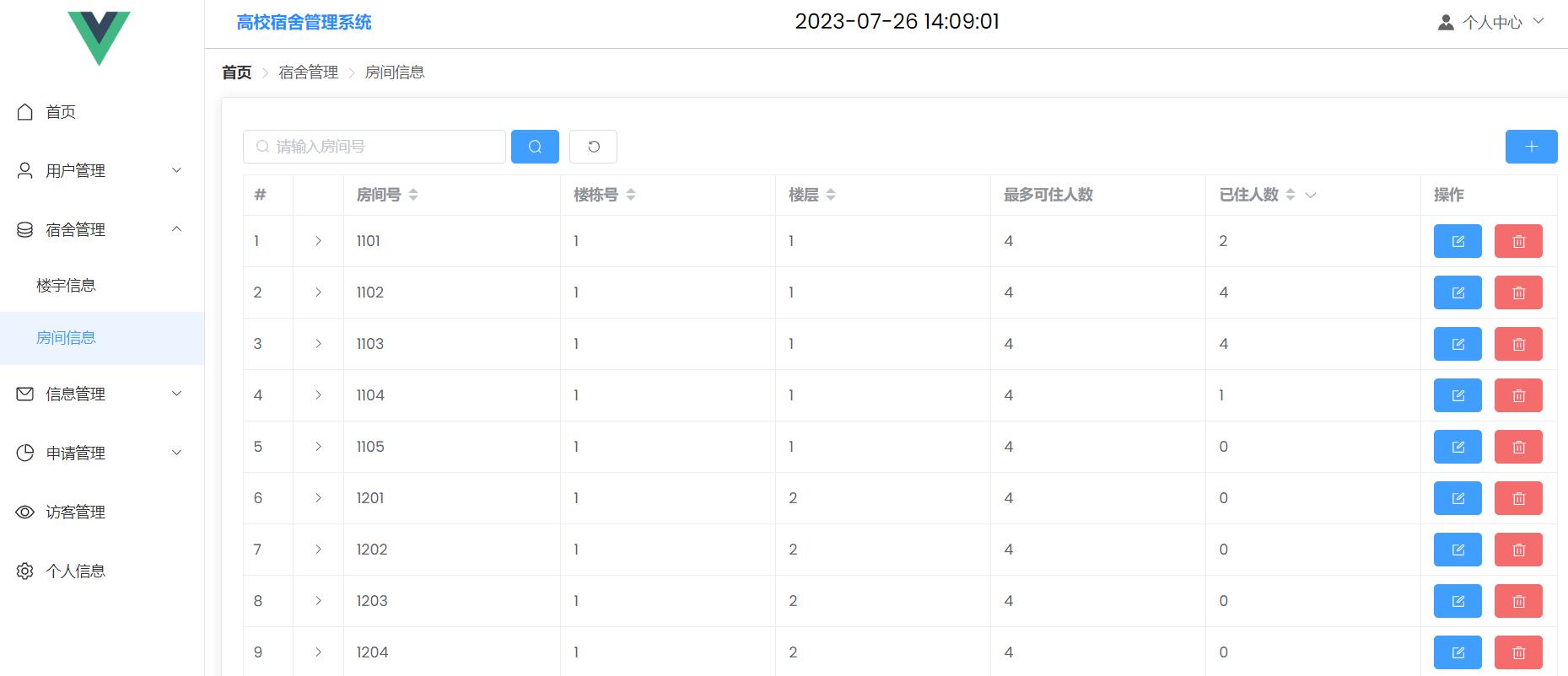This screenshot has width=1568, height=676.
Task: Delete room 1103 row
Action: click(1518, 344)
